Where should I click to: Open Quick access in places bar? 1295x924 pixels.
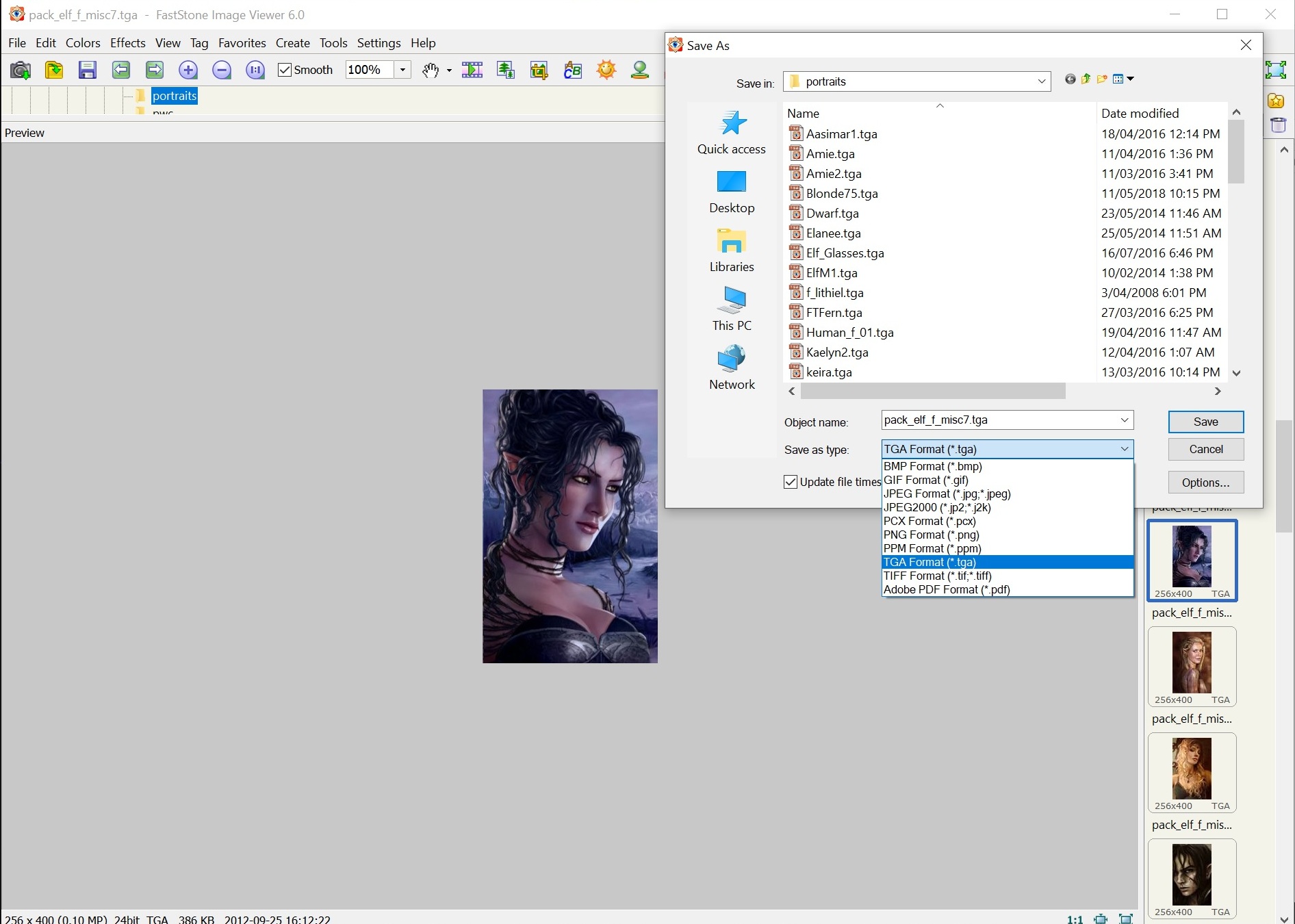(732, 132)
